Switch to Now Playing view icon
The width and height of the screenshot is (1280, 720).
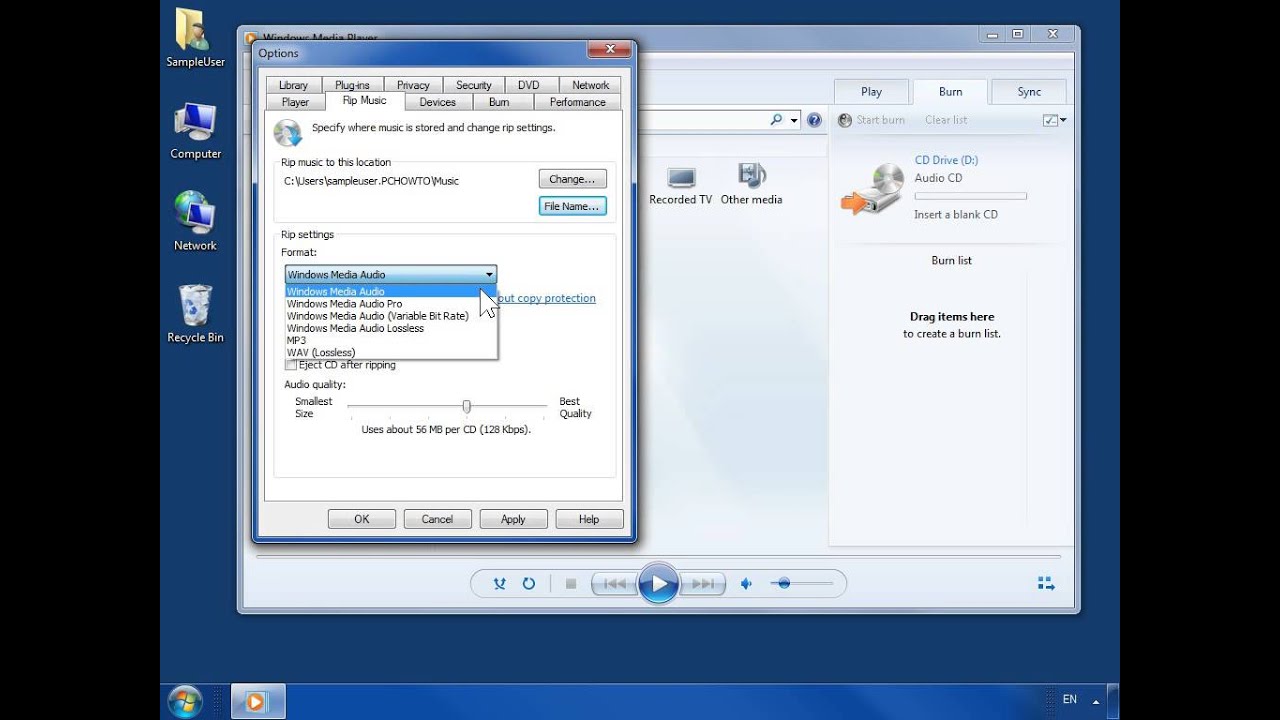[x=1046, y=584]
